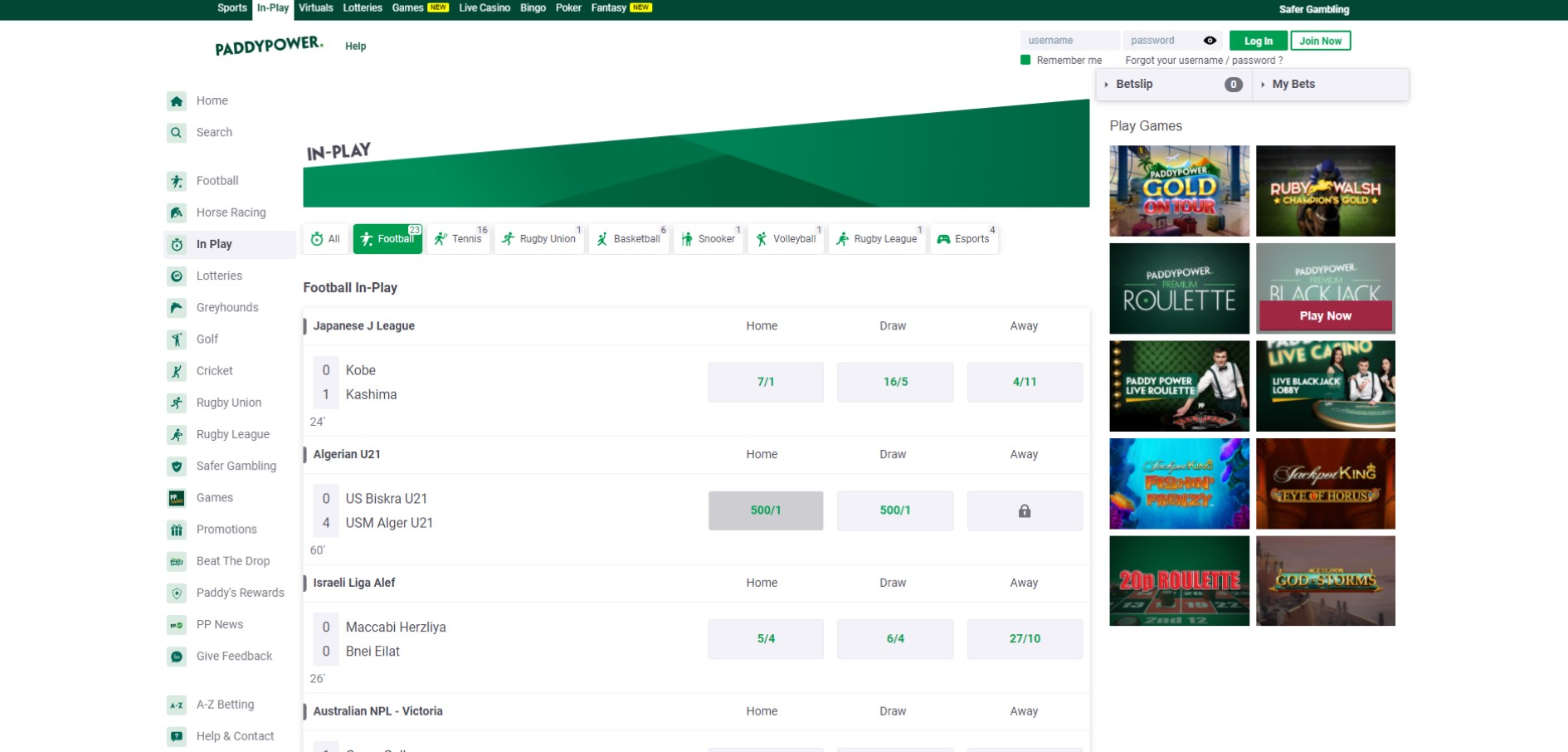
Task: Open the Cricket sidebar icon
Action: [x=177, y=371]
